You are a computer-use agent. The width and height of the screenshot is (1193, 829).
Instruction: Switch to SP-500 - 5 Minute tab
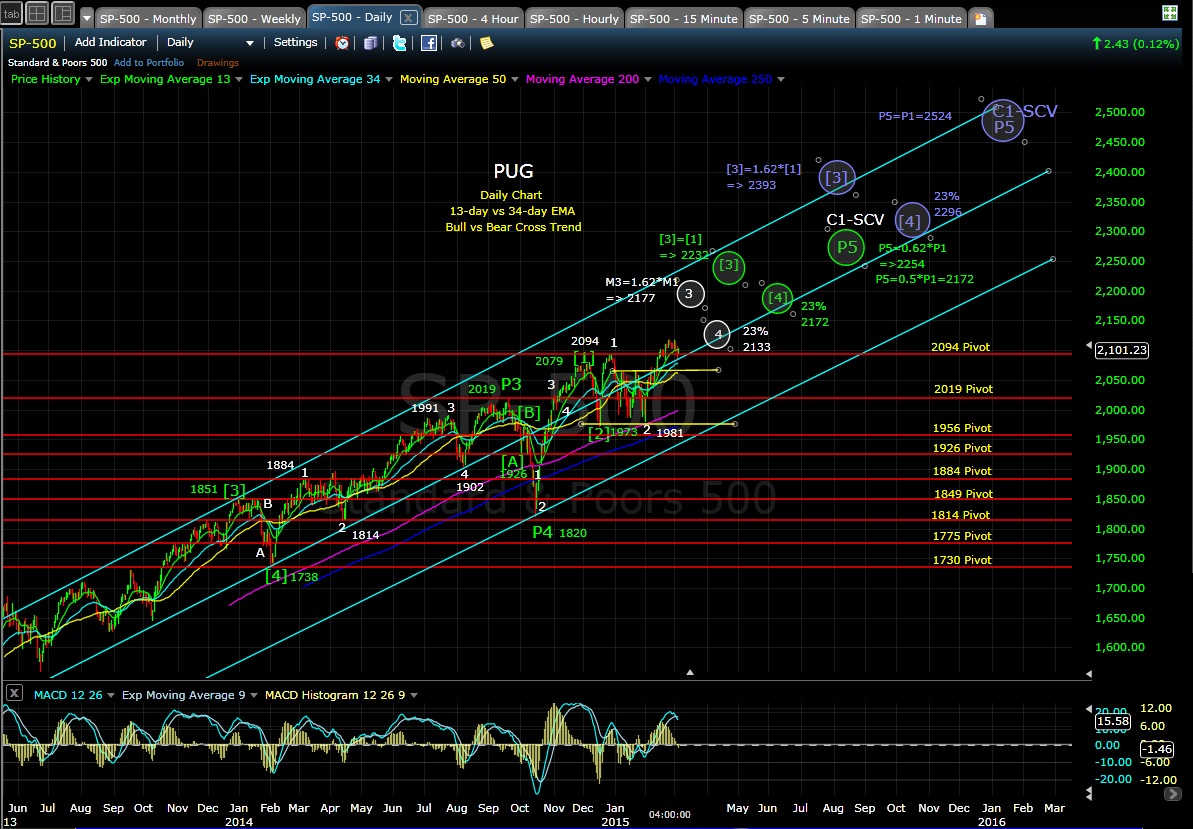tap(799, 18)
